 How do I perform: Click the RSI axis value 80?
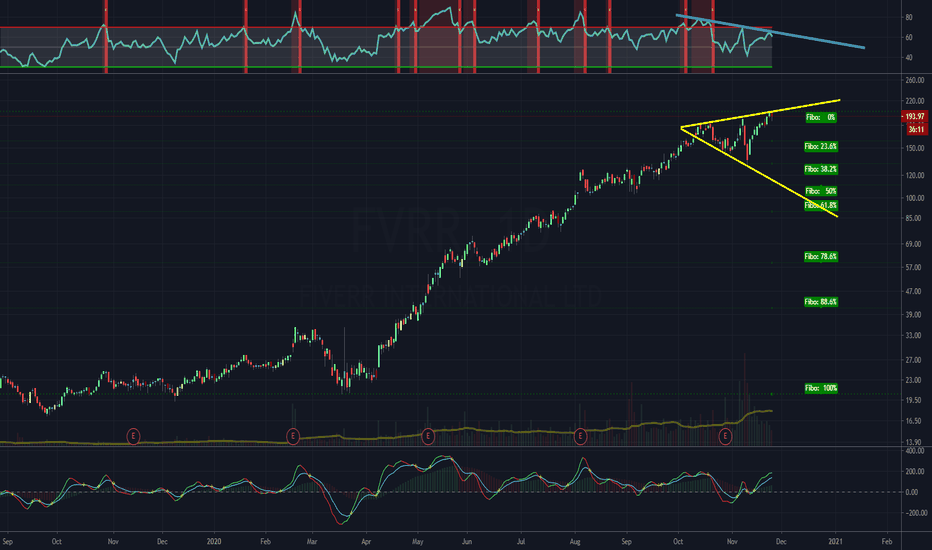coord(909,17)
